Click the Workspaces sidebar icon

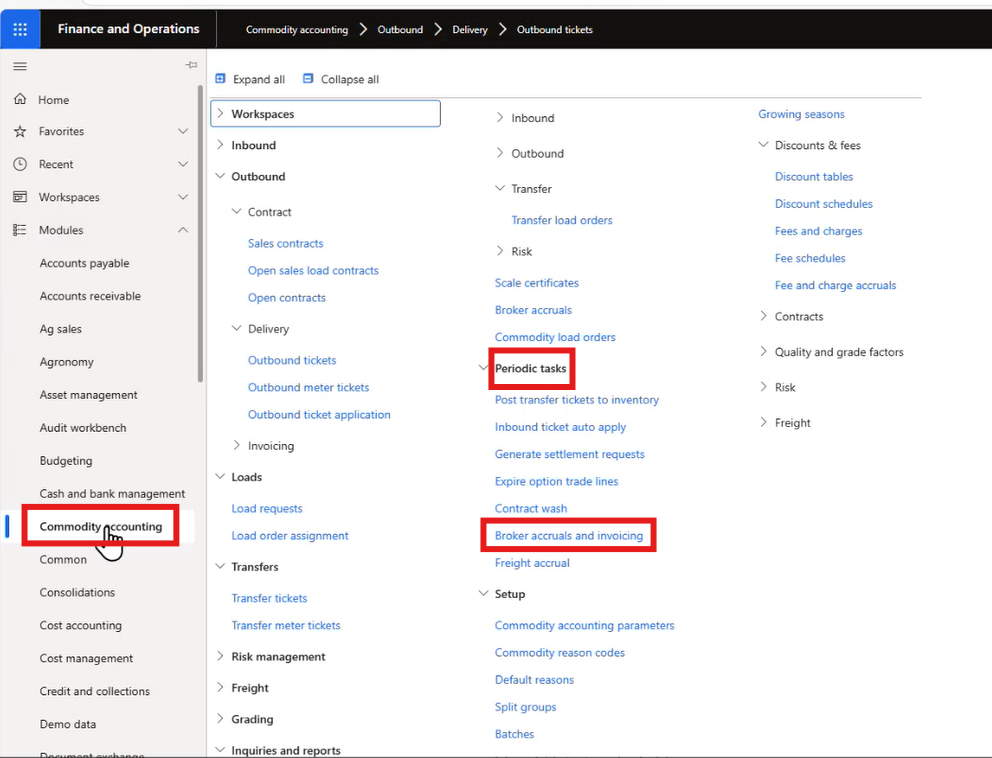coord(20,197)
